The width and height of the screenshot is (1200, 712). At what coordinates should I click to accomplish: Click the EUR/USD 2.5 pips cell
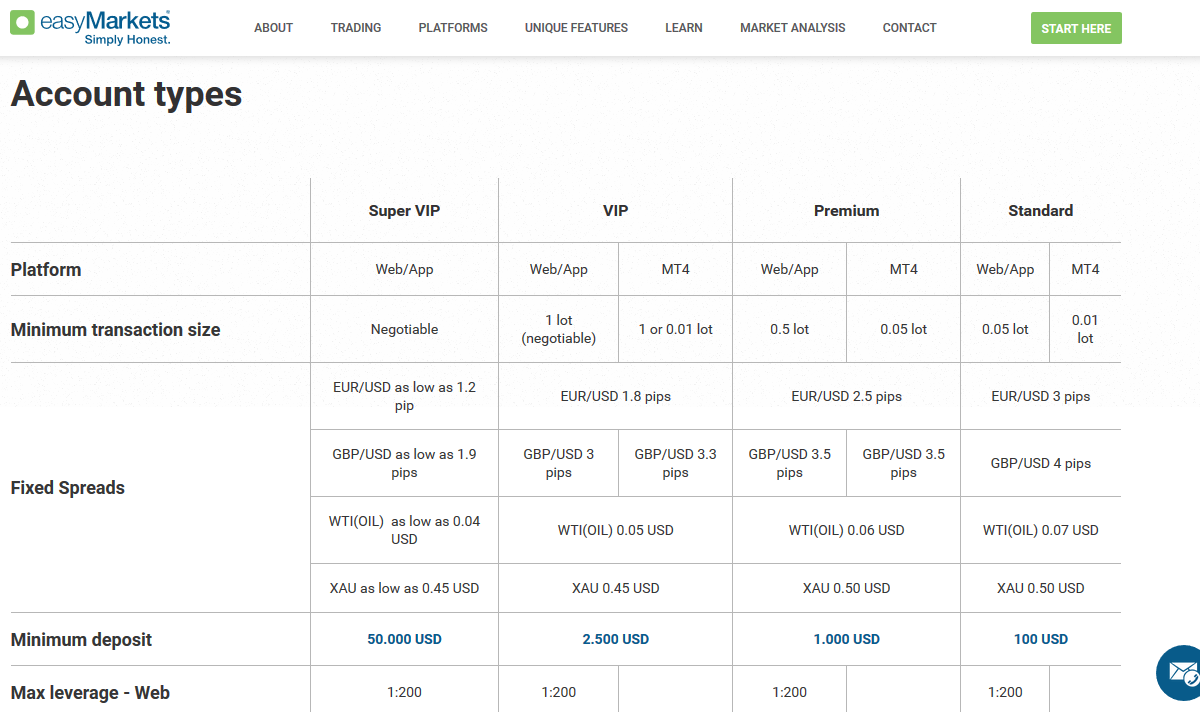pos(846,396)
